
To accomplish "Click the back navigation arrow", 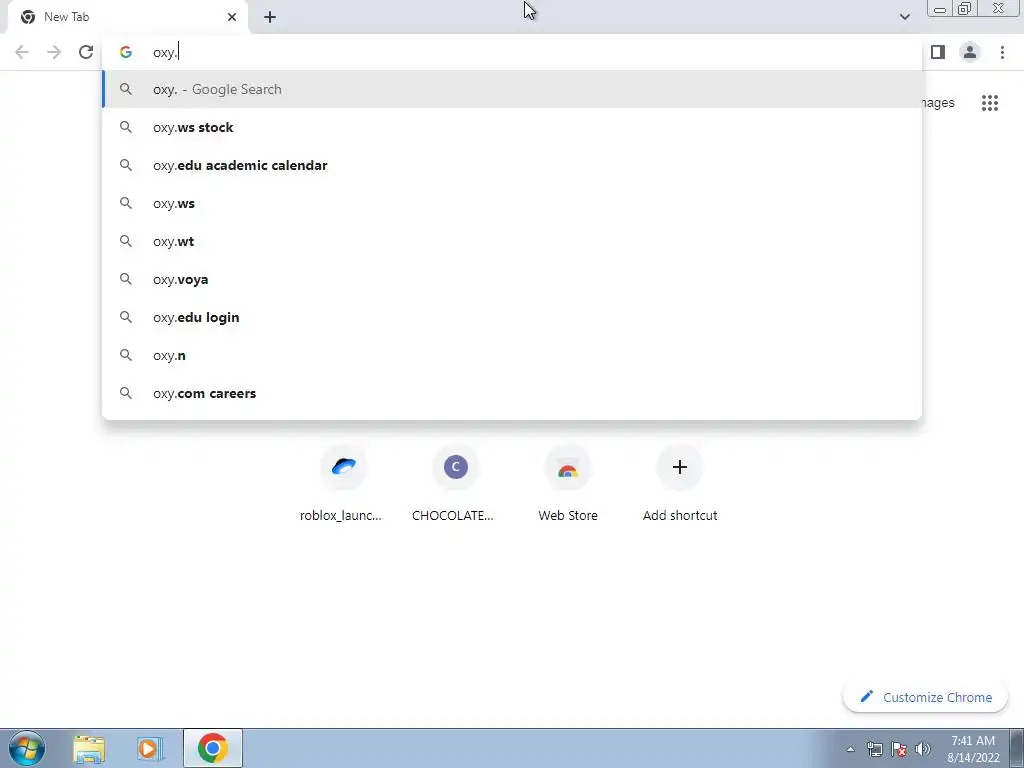I will coord(22,52).
